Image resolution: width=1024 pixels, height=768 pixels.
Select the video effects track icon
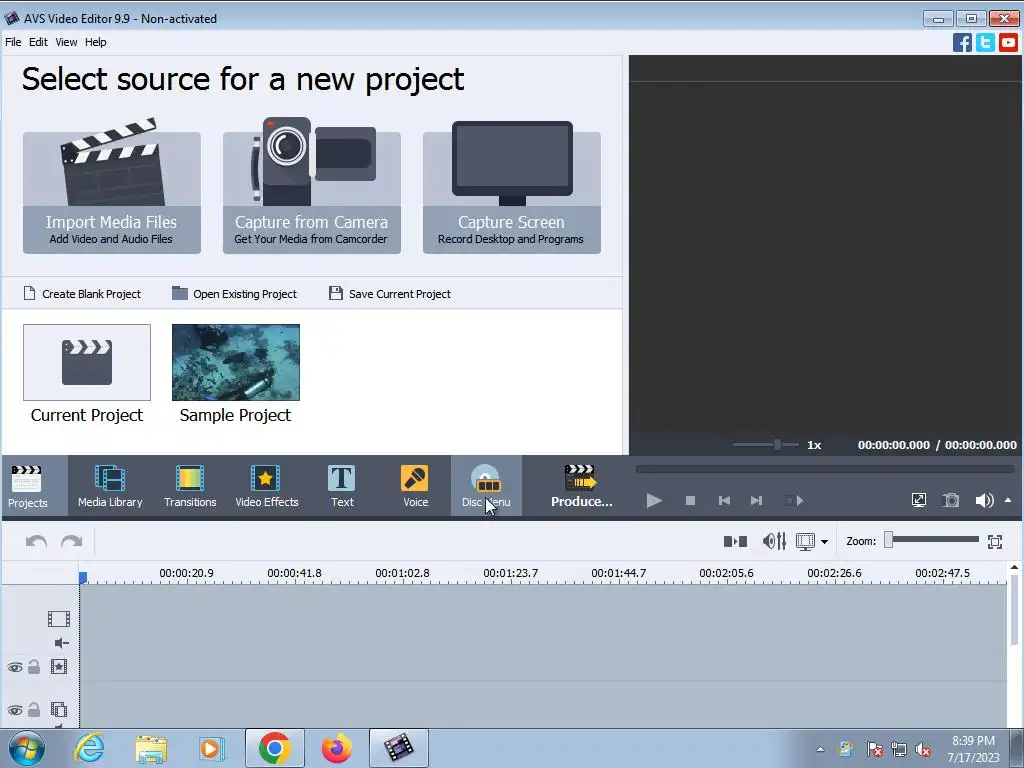[x=59, y=666]
